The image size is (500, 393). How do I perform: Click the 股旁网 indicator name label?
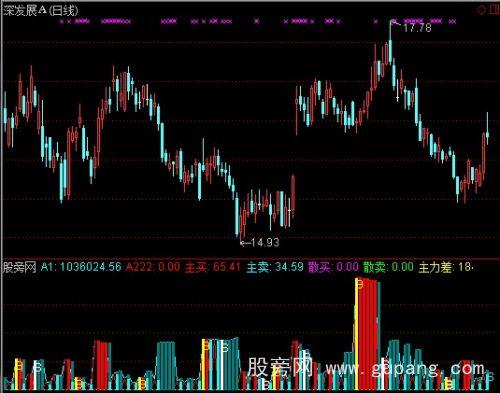(x=20, y=267)
